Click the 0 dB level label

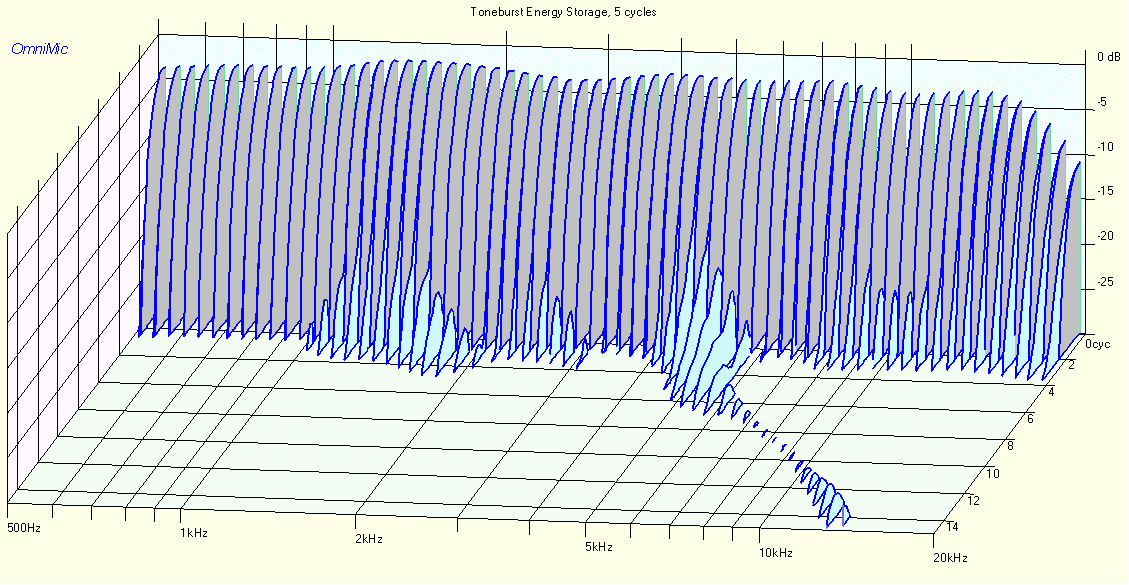tap(1109, 57)
